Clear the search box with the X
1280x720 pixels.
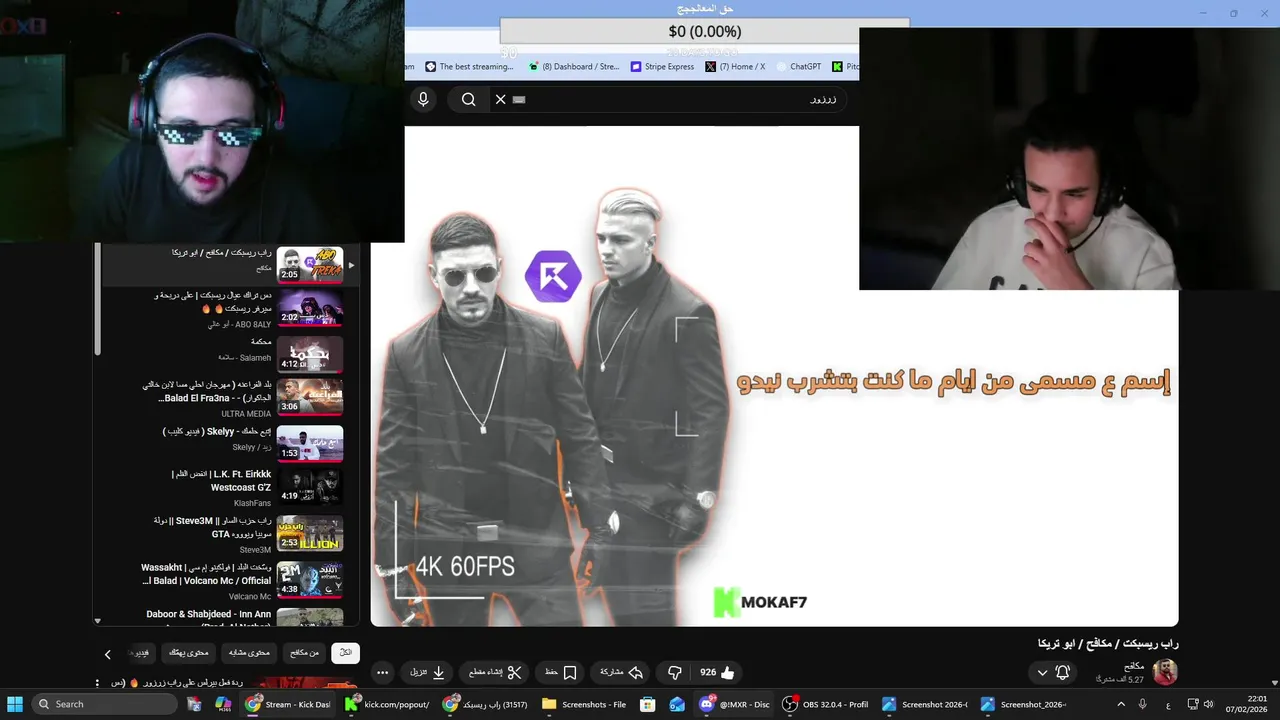click(501, 99)
